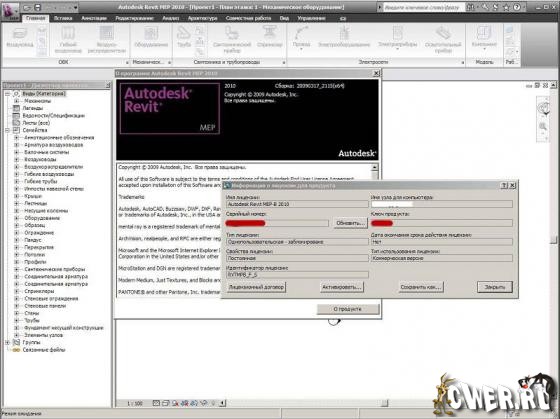
Task: Click the InfoCenter binoculars search icon
Action: [x=471, y=7]
